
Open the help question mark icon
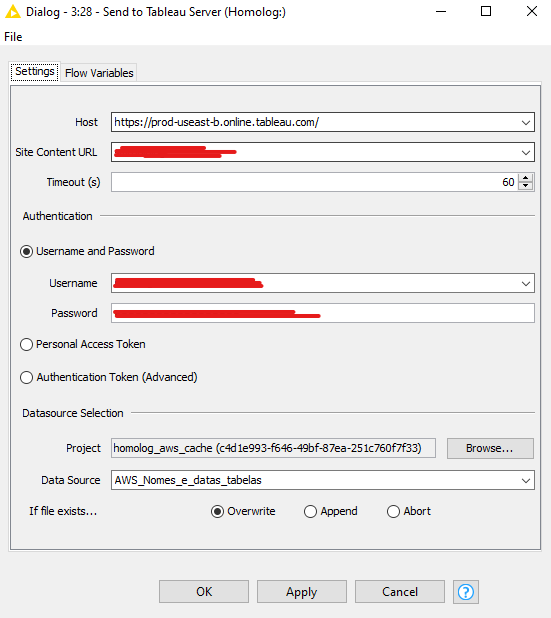click(465, 592)
